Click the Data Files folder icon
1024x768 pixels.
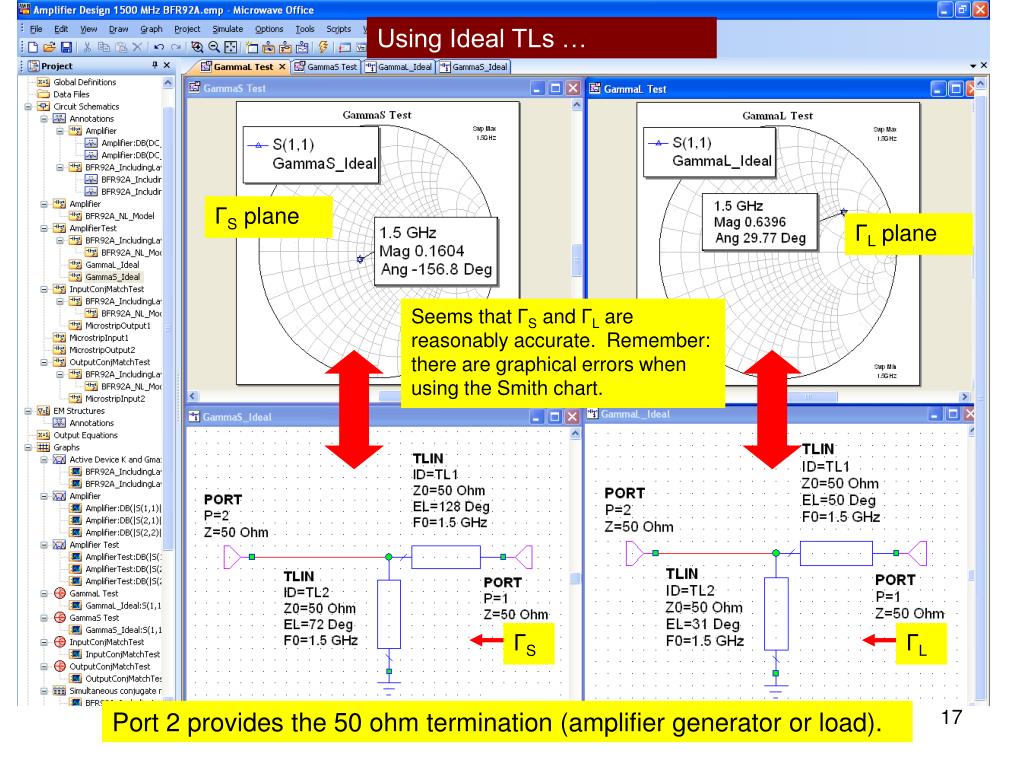(44, 94)
